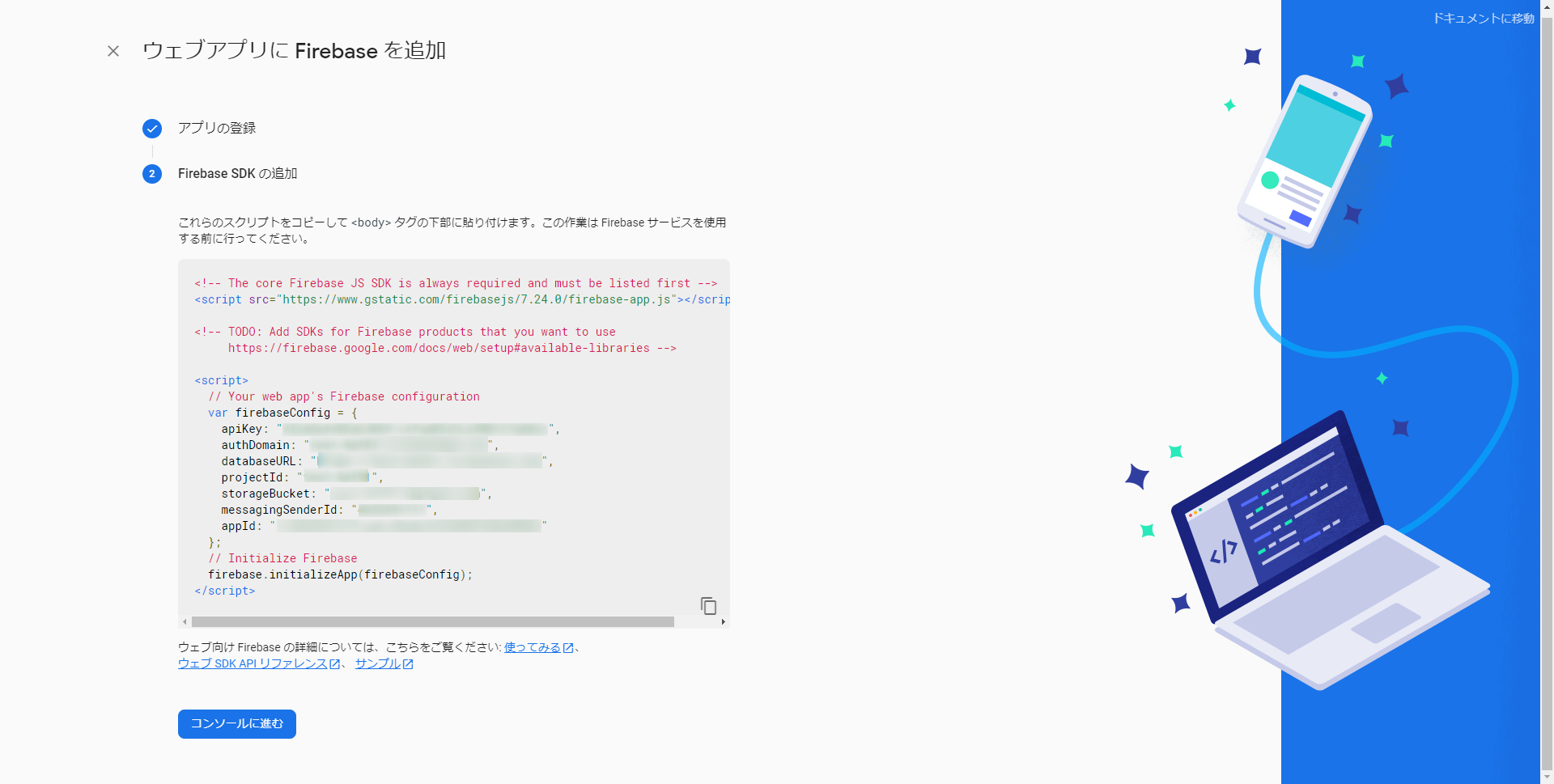Select the Firebase SDK の追加 step title
This screenshot has width=1554, height=784.
tap(238, 173)
